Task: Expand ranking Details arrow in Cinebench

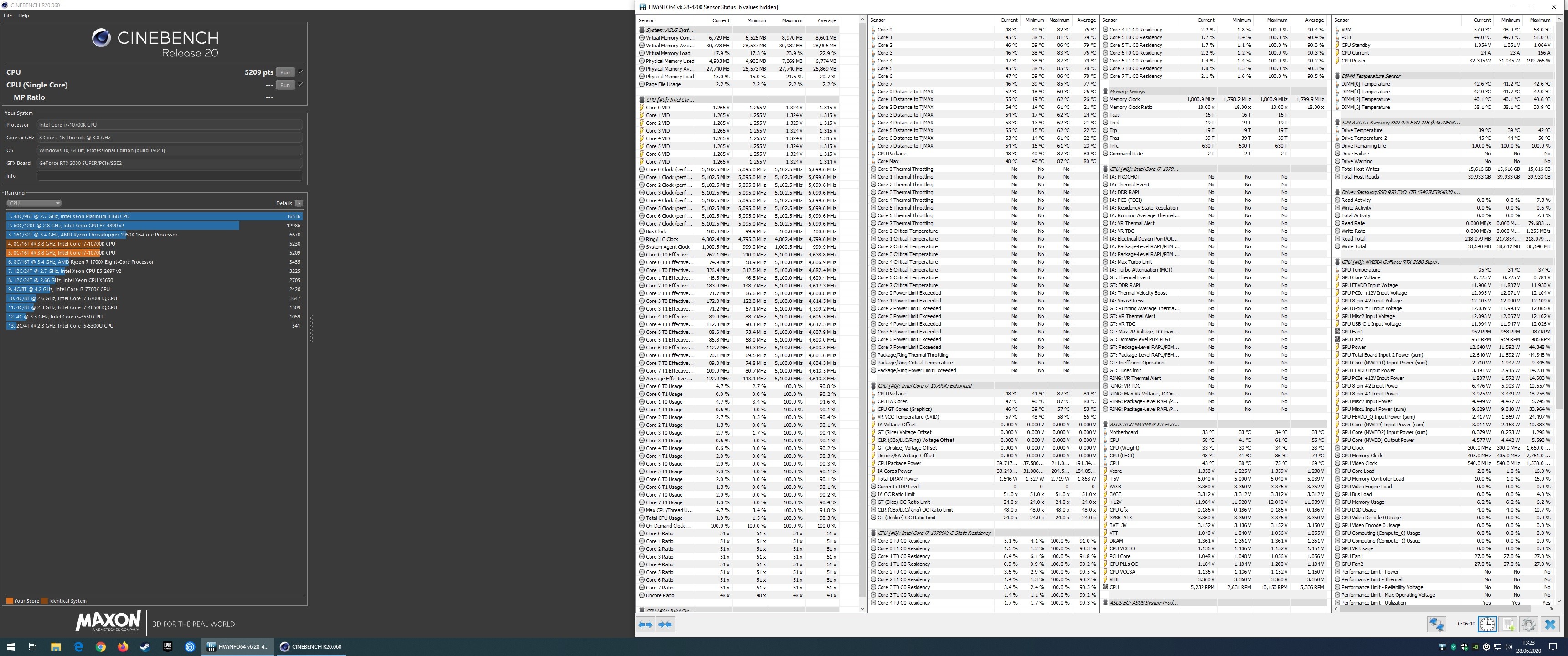Action: click(x=299, y=203)
